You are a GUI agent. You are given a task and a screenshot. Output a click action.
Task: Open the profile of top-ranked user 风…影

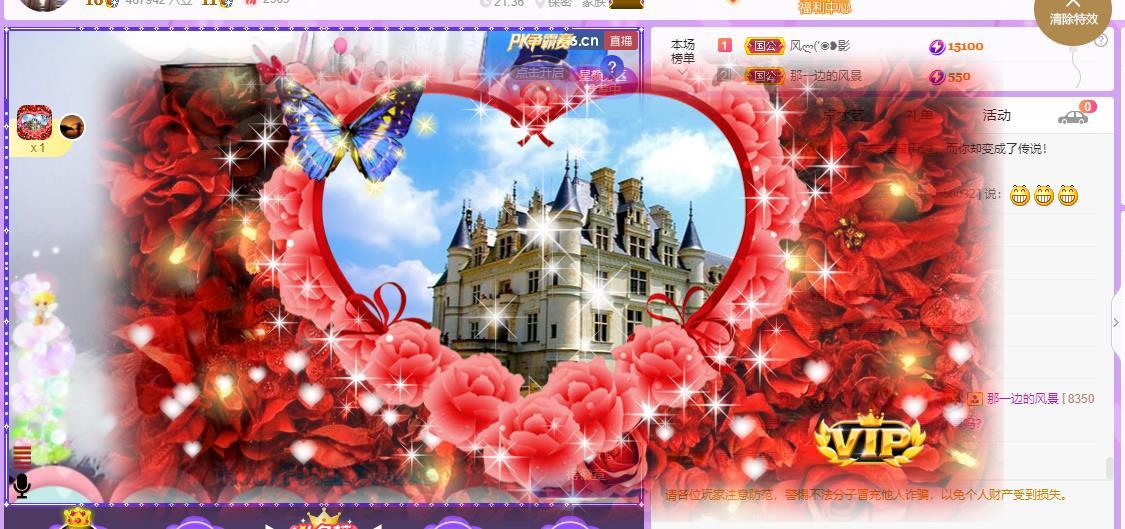(820, 46)
